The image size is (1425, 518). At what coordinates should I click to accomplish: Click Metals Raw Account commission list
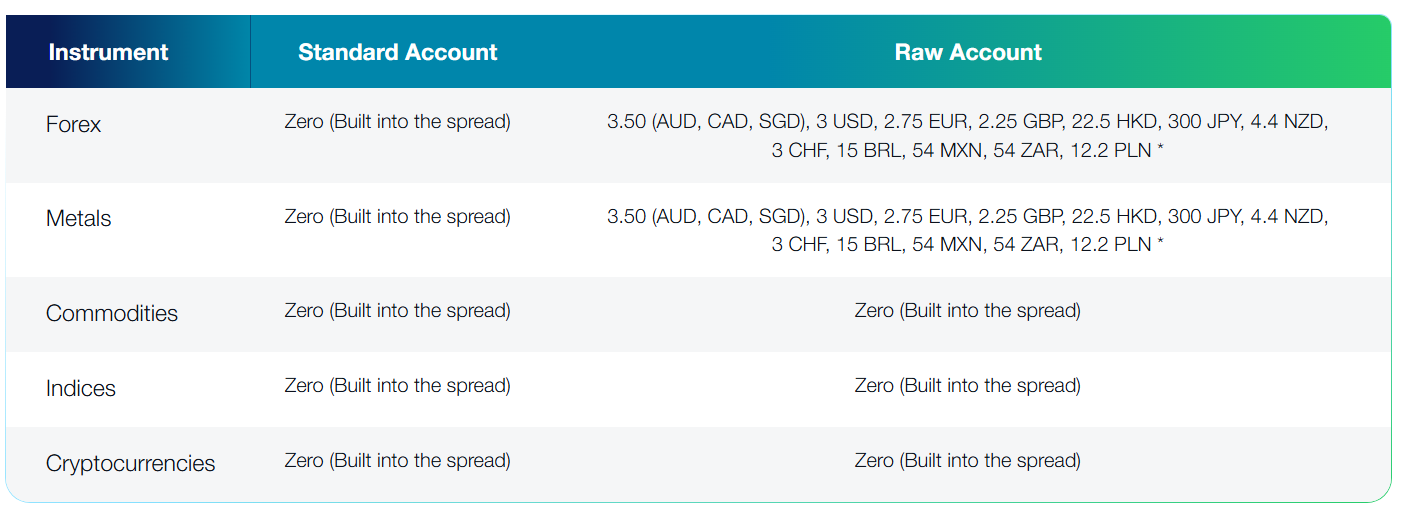pos(967,230)
